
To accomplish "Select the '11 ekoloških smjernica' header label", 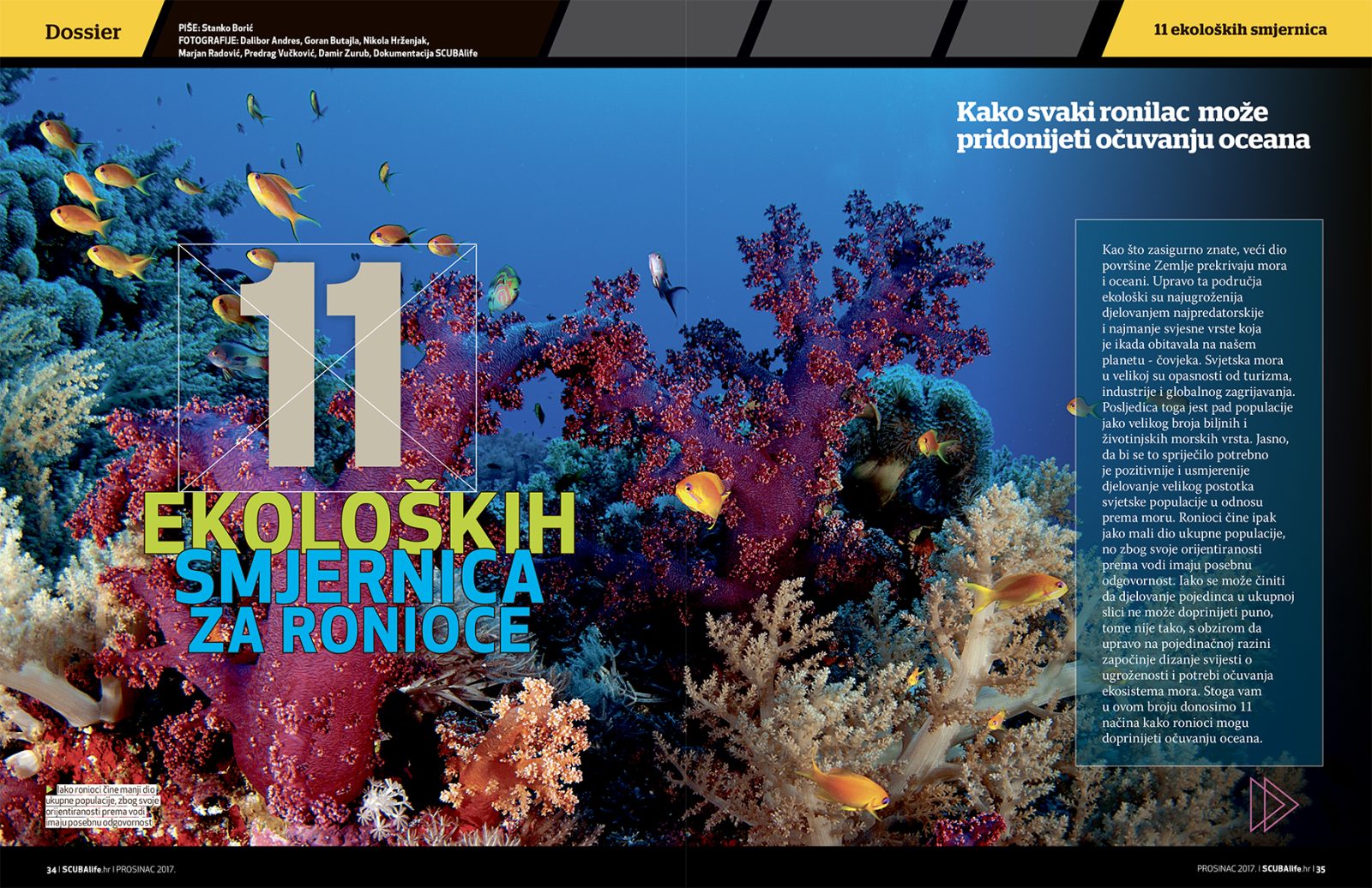I will tap(1239, 30).
